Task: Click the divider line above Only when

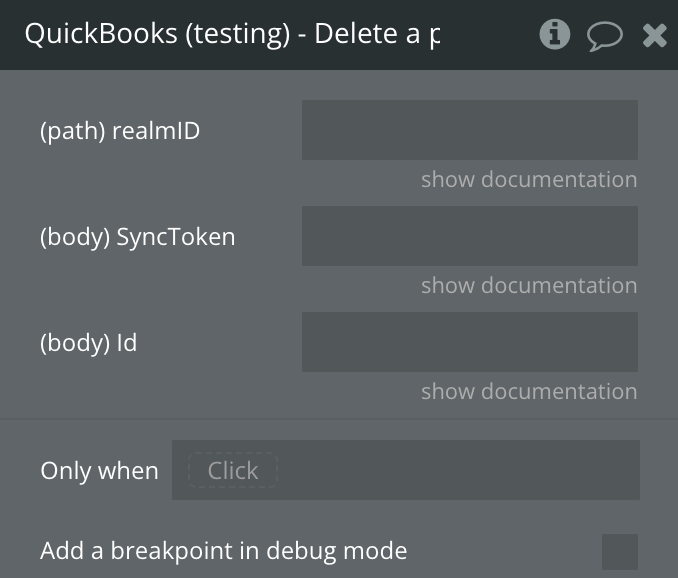Action: pyautogui.click(x=339, y=420)
